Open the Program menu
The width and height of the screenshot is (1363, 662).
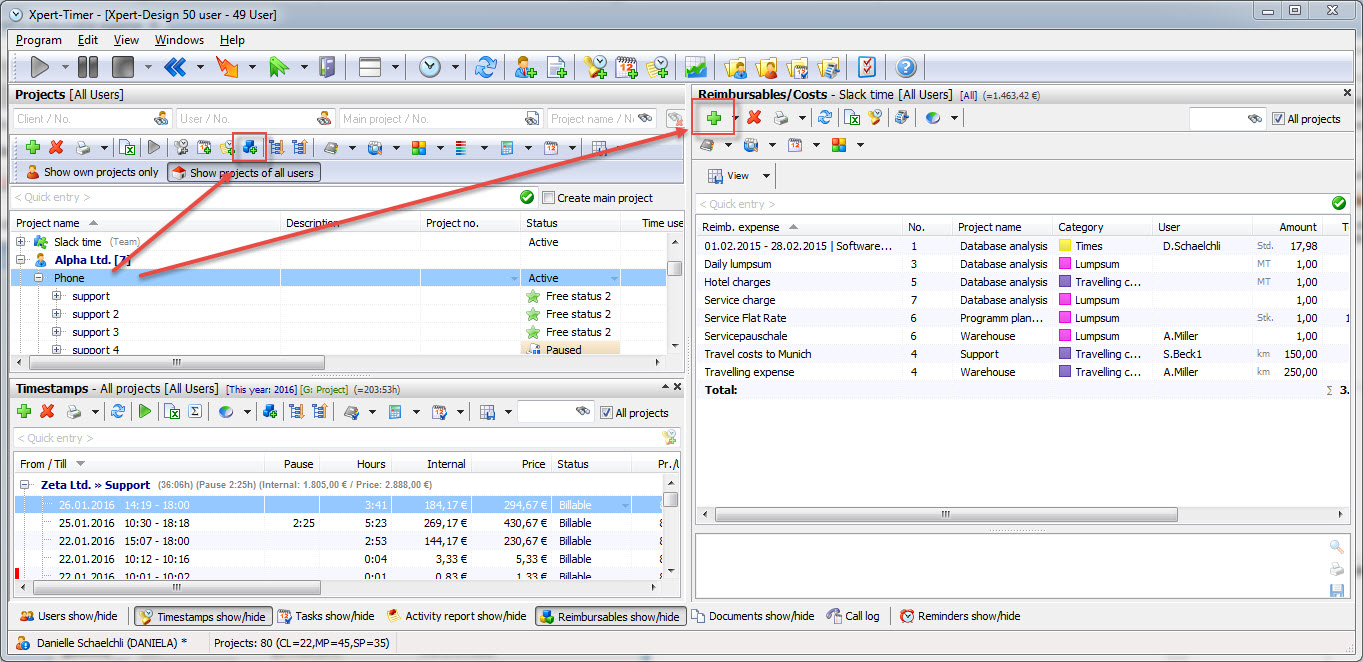(39, 40)
